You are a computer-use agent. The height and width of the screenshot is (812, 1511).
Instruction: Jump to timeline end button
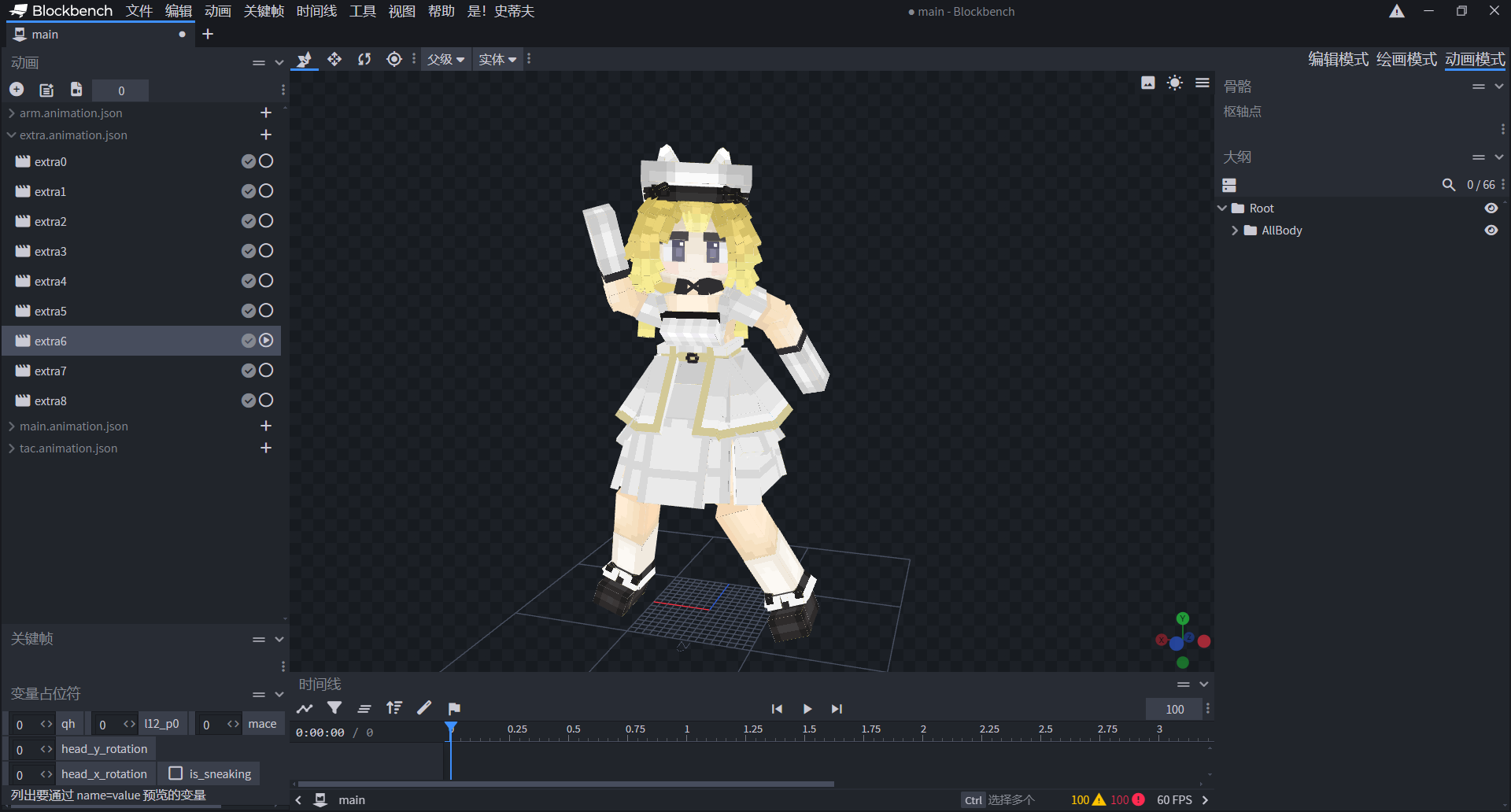[x=837, y=709]
